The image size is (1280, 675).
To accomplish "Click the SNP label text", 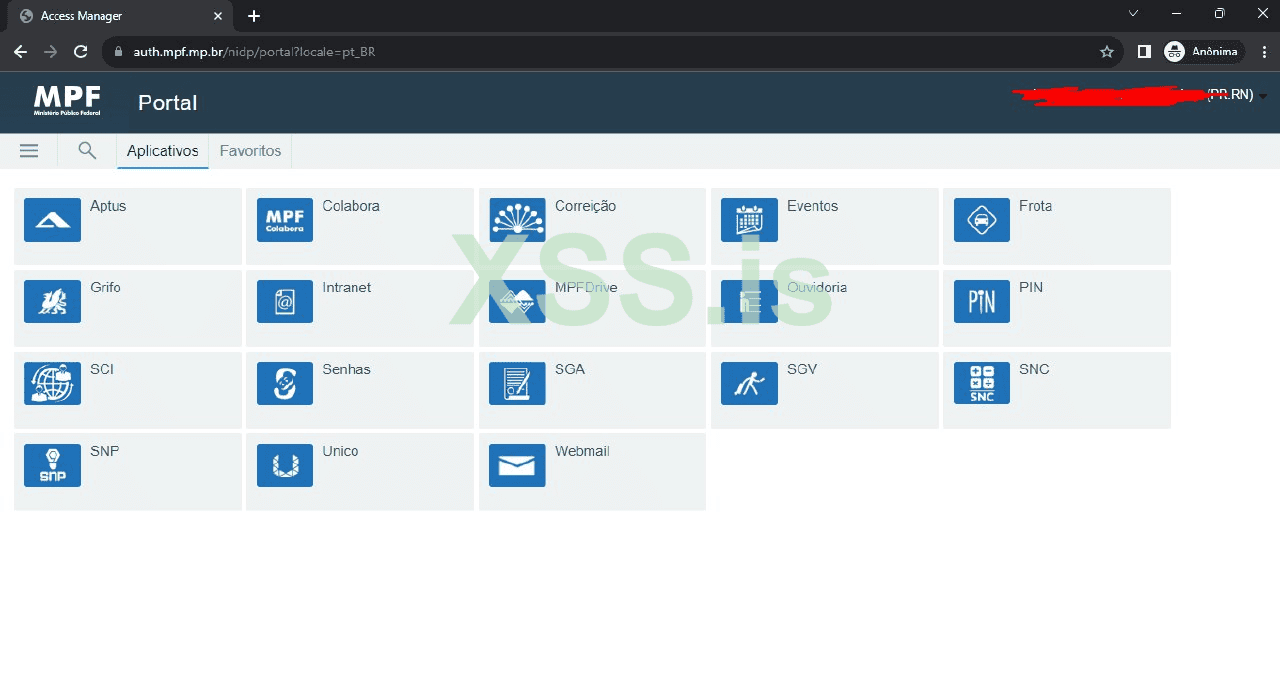I will [104, 451].
